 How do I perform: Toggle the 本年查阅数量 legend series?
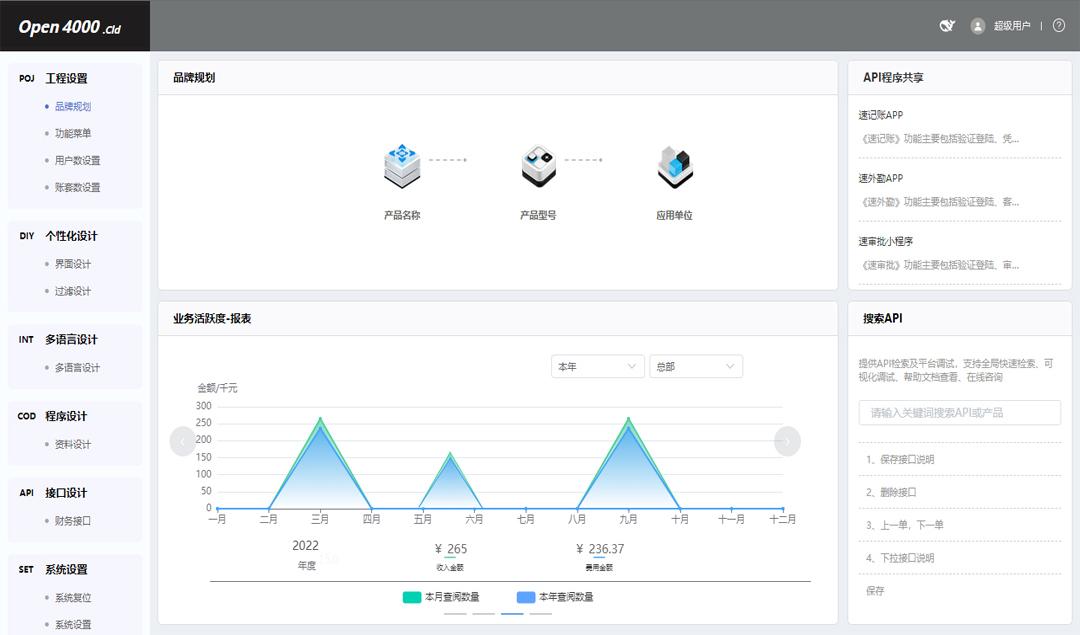tap(555, 597)
